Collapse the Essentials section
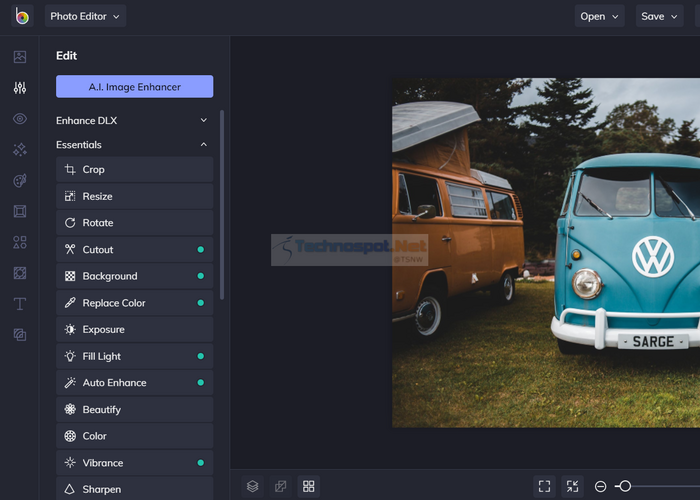The image size is (700, 500). point(132,145)
